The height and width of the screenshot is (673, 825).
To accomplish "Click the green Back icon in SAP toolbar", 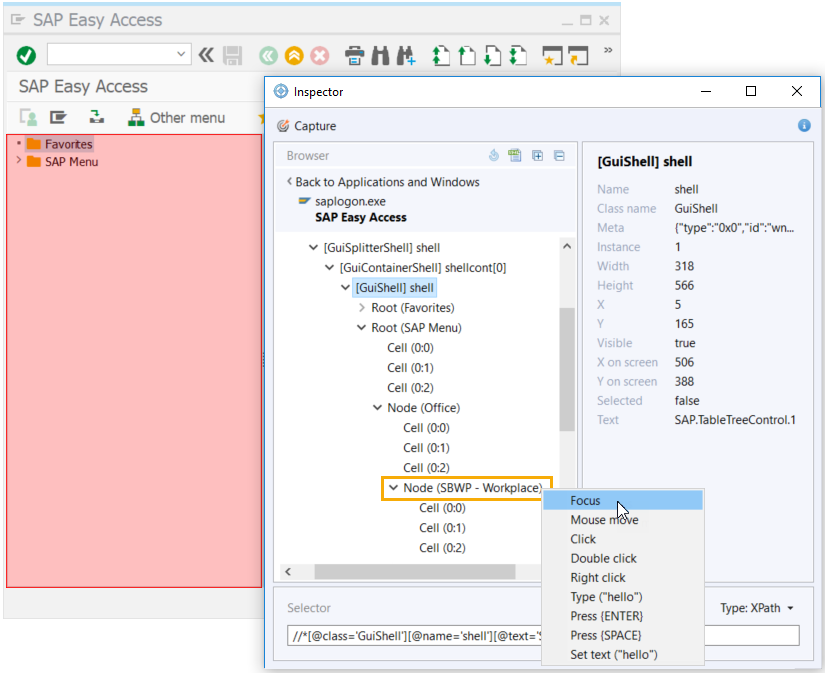I will (x=268, y=55).
